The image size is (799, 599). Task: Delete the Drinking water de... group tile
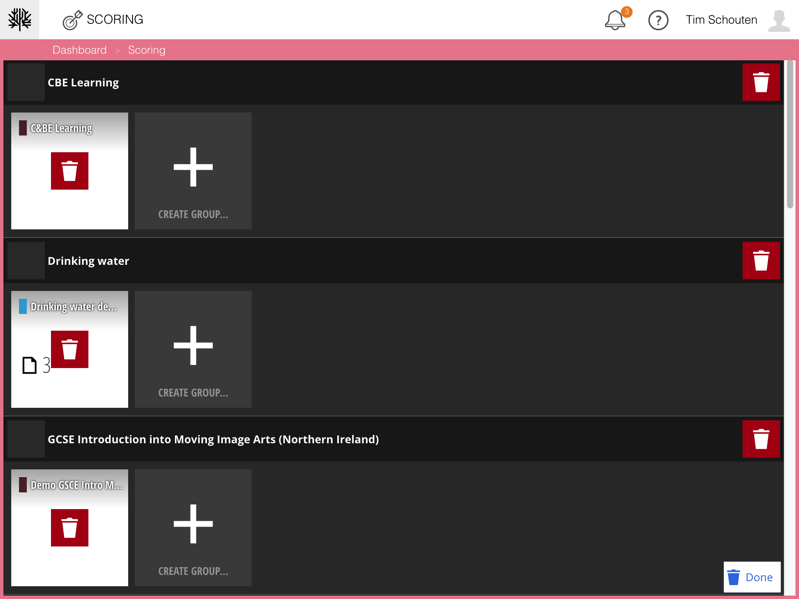click(x=70, y=349)
